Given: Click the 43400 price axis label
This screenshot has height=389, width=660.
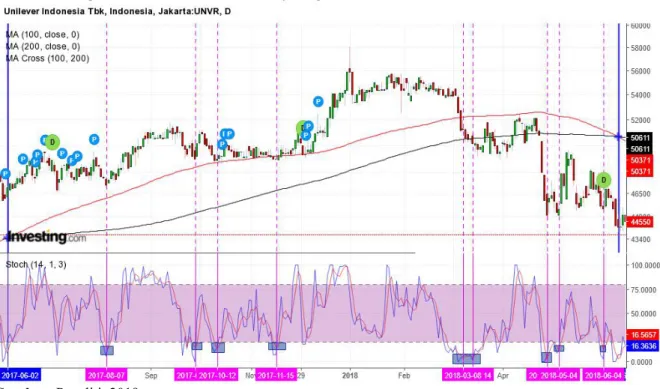Looking at the screenshot, I should pos(640,239).
